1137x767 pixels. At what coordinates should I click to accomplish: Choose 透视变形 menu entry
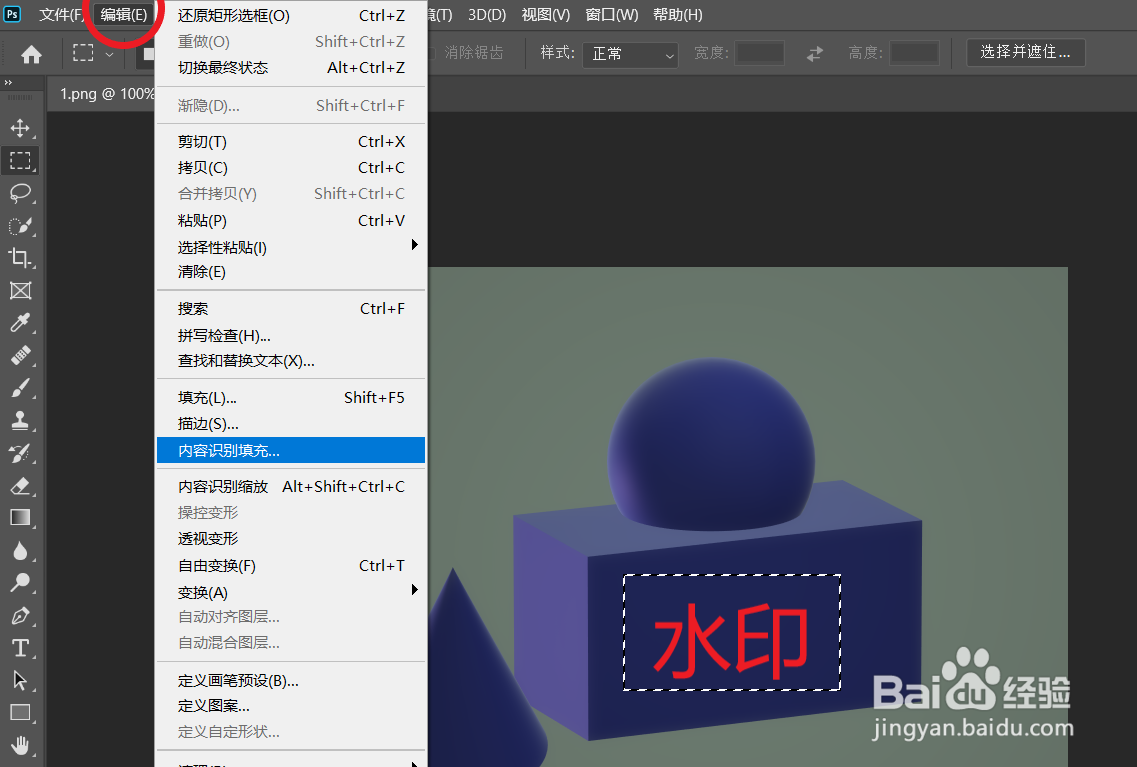(x=291, y=539)
